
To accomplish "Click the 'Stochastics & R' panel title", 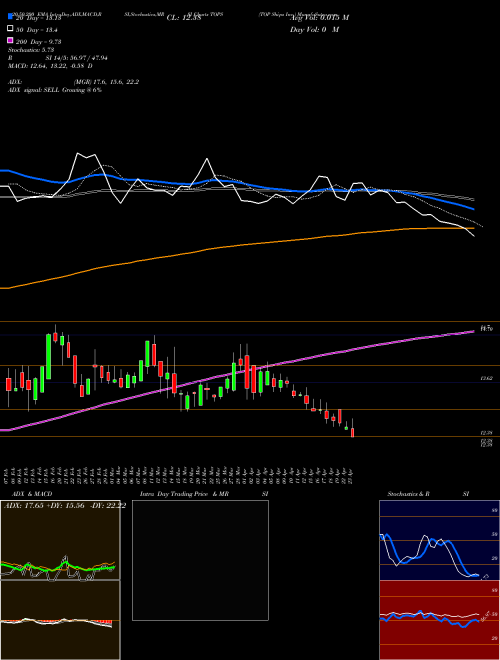I will 408,494.
